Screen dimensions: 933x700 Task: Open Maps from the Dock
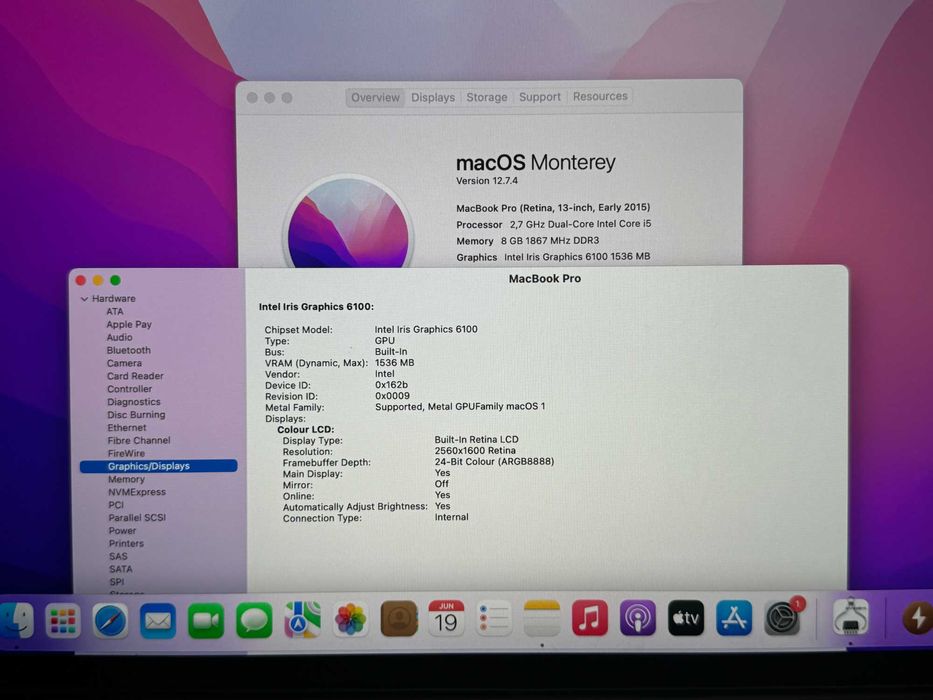pos(302,620)
